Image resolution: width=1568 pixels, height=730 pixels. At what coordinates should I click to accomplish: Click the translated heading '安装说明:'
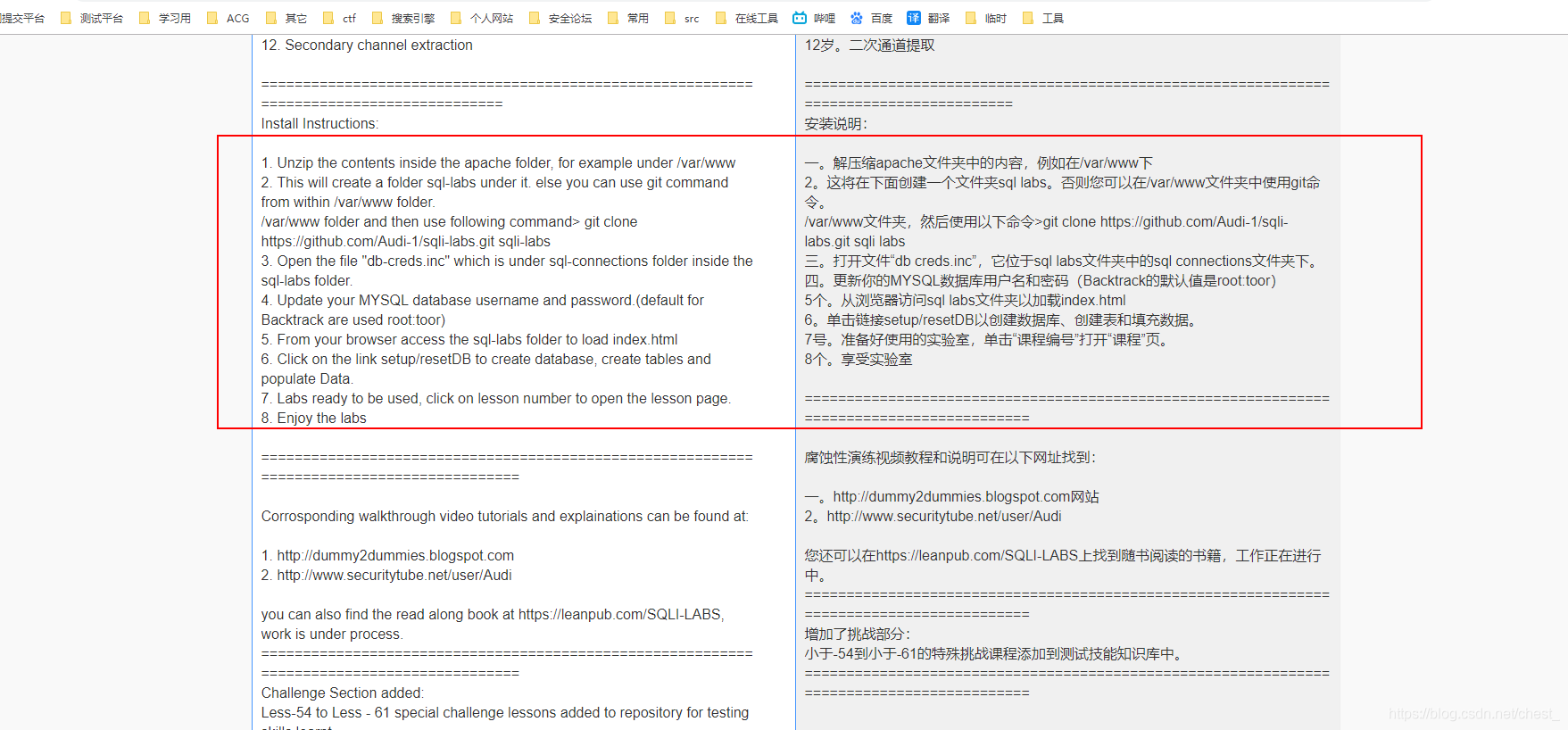point(835,123)
